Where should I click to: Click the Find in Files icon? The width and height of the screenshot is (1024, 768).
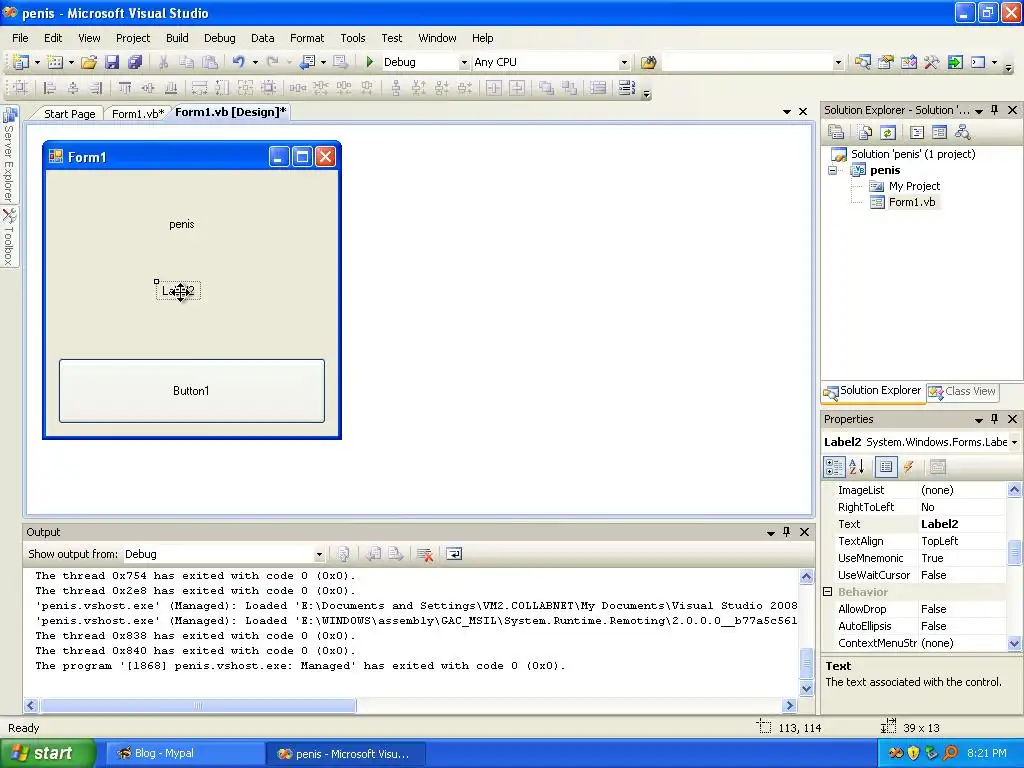(648, 62)
